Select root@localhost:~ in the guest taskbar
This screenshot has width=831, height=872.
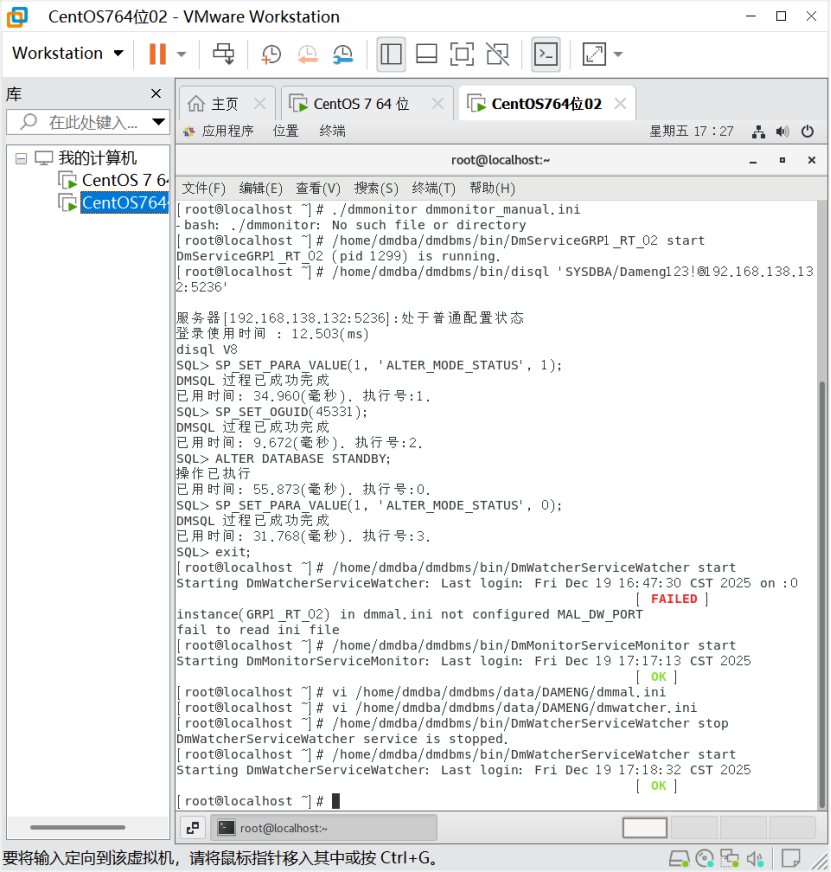pos(324,828)
